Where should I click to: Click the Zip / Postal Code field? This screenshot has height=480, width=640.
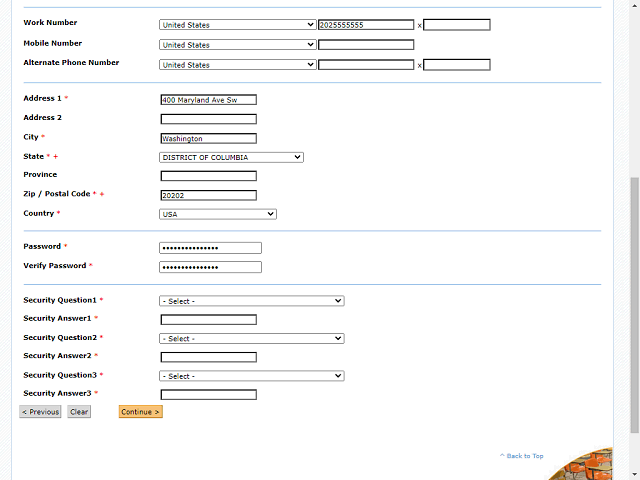click(x=209, y=196)
